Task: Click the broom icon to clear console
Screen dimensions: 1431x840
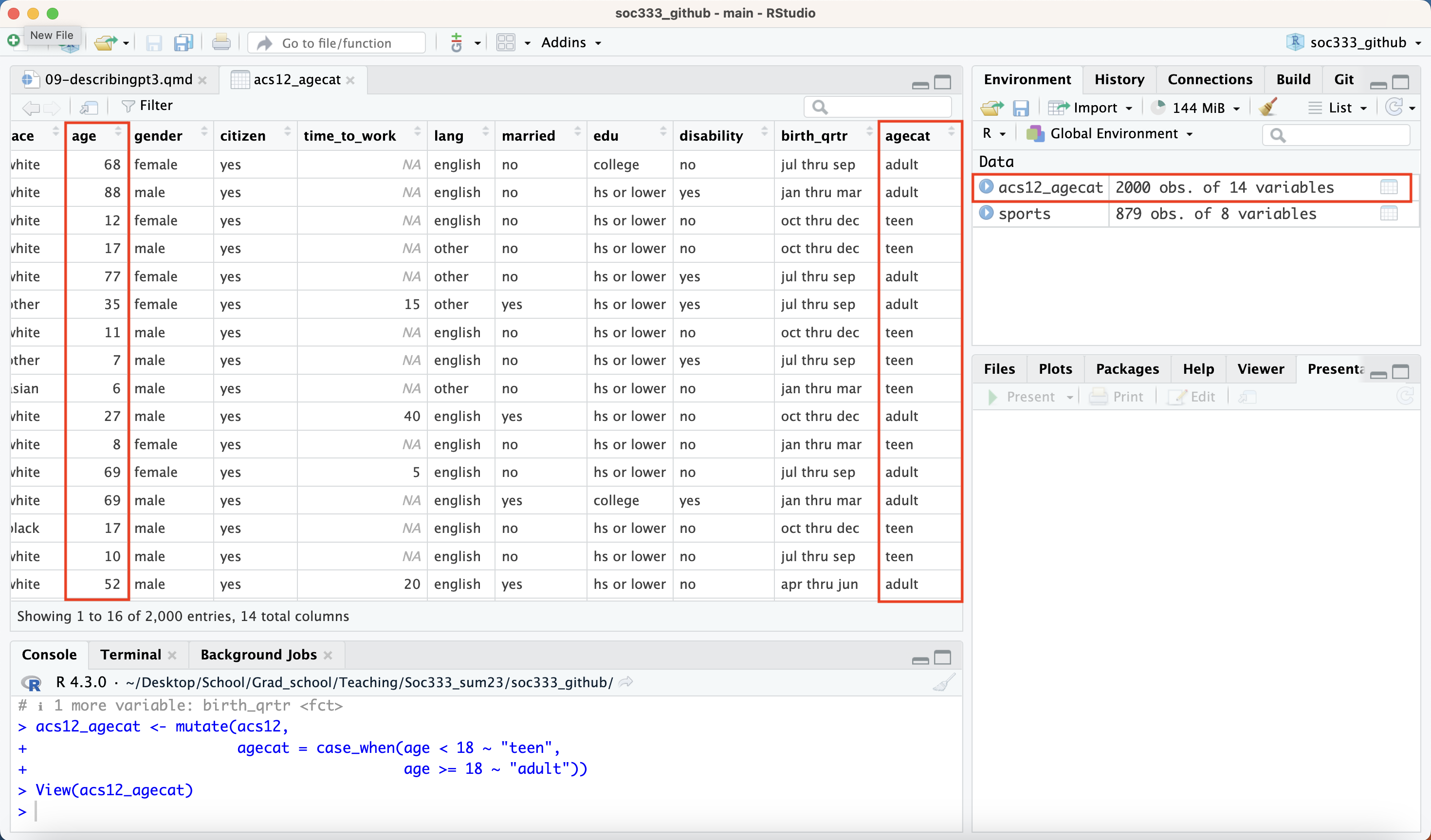Action: pyautogui.click(x=943, y=682)
